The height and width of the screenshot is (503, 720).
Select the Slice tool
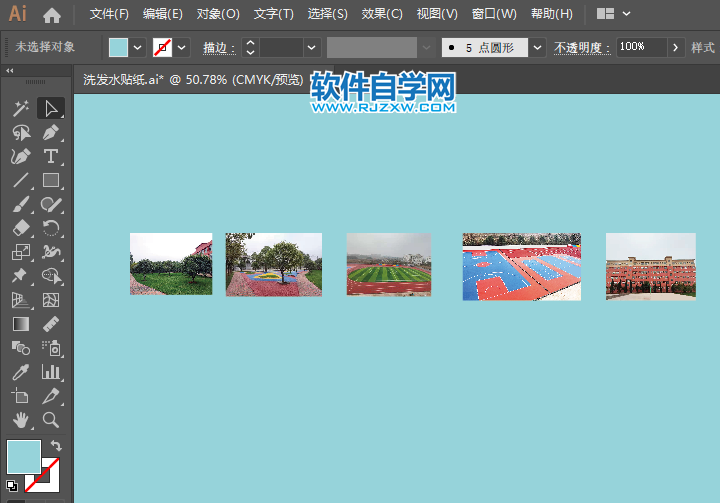[x=51, y=396]
